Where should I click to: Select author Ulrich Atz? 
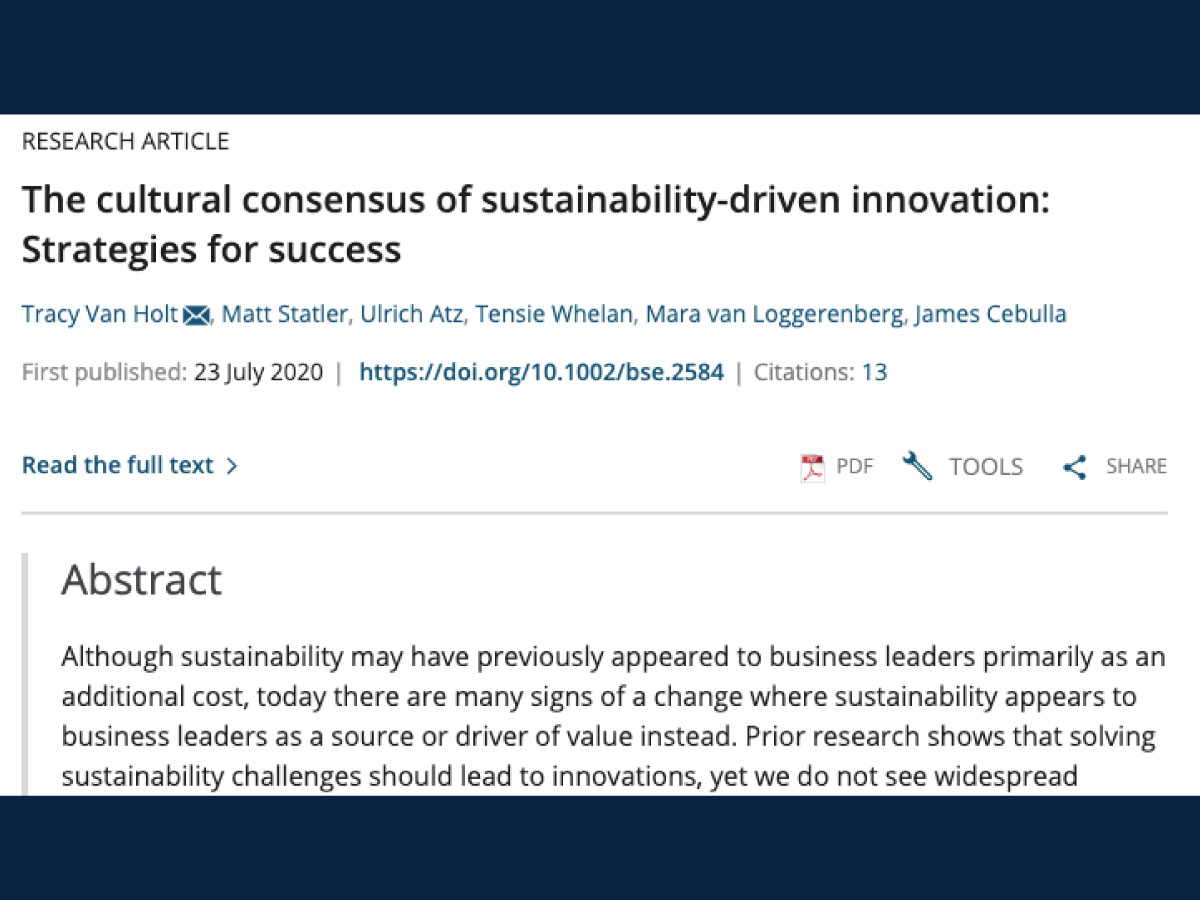(410, 315)
